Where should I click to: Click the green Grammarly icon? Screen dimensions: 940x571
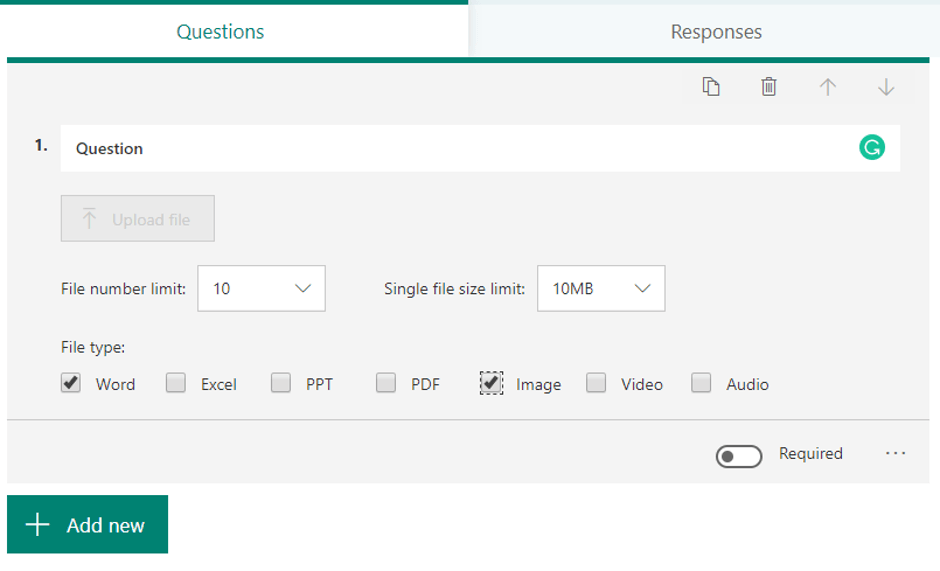point(872,148)
